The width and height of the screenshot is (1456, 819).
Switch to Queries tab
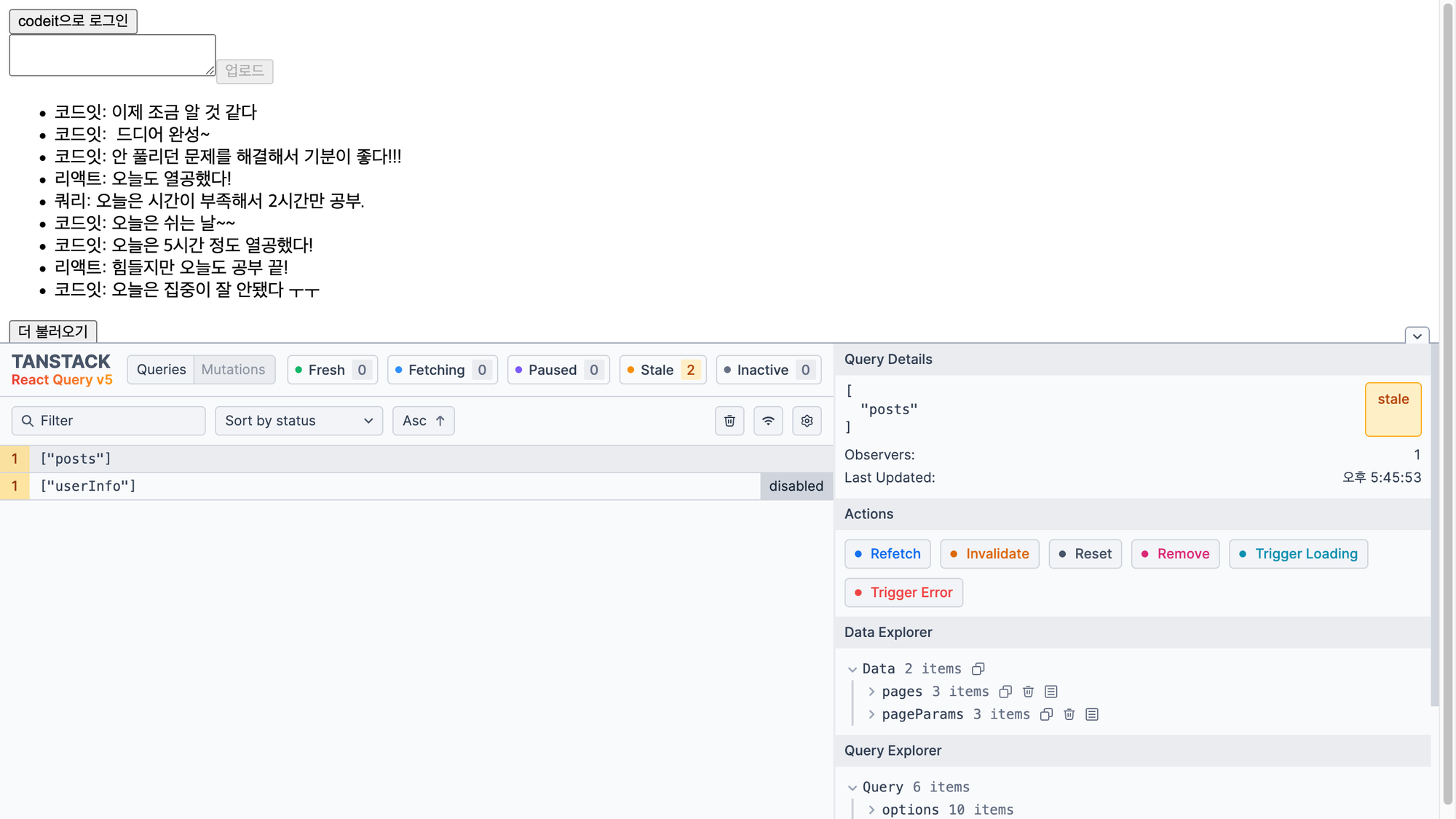[x=161, y=370]
